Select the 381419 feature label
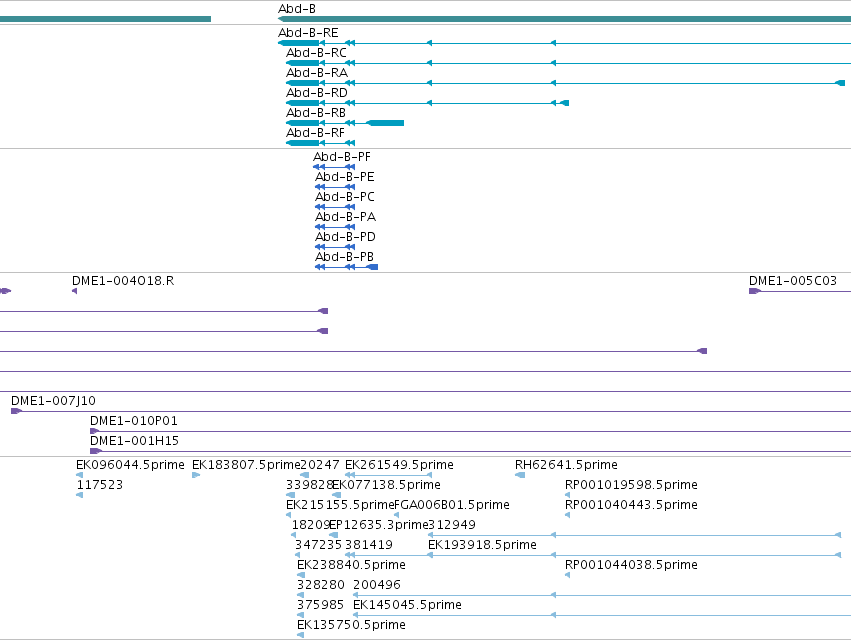The image size is (851, 640). tap(369, 545)
